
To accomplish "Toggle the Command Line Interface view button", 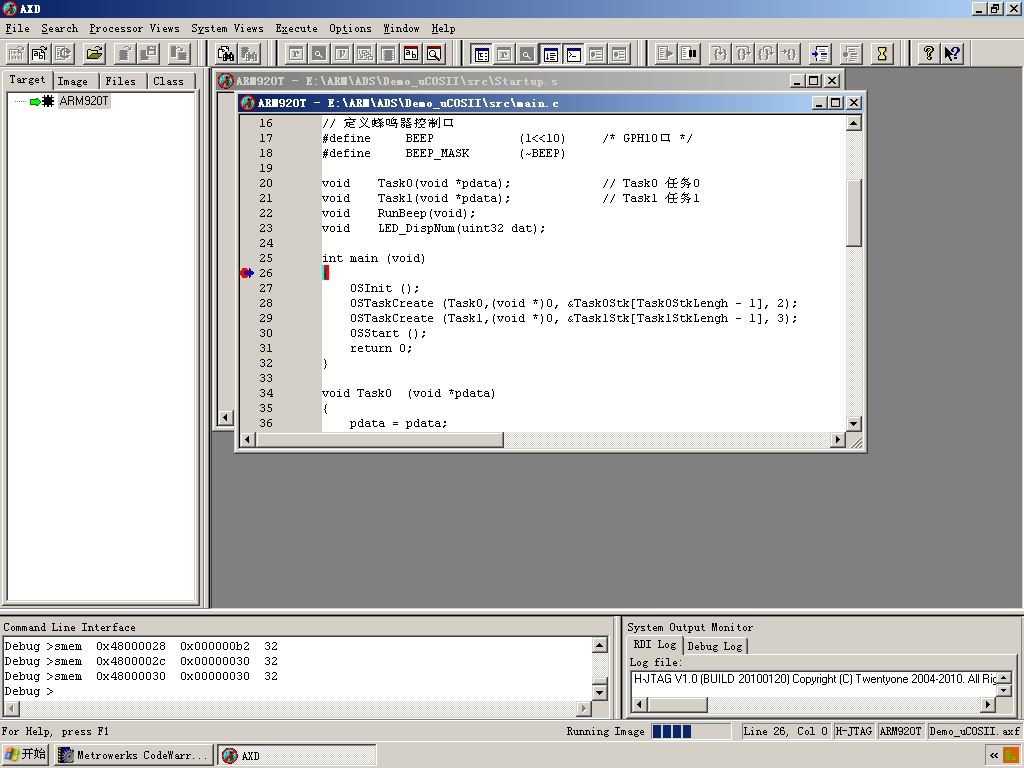I will [x=573, y=54].
